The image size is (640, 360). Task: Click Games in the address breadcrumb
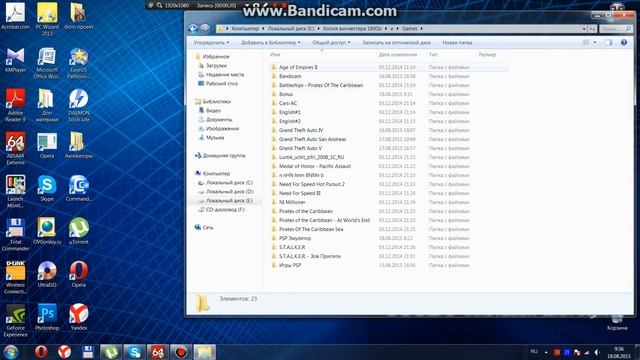(x=409, y=29)
